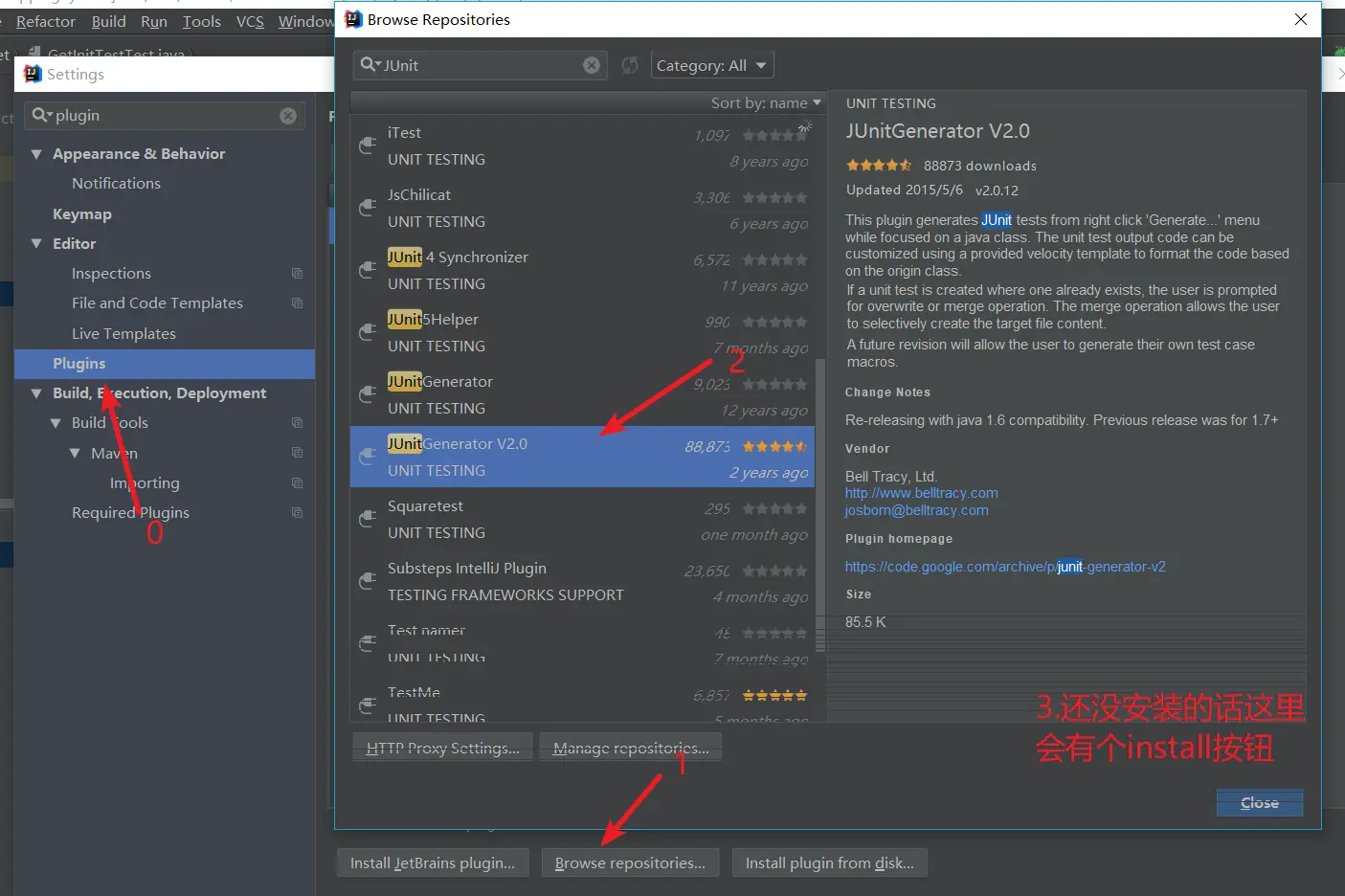Click the josborn@belltracy.com email link

click(x=916, y=510)
